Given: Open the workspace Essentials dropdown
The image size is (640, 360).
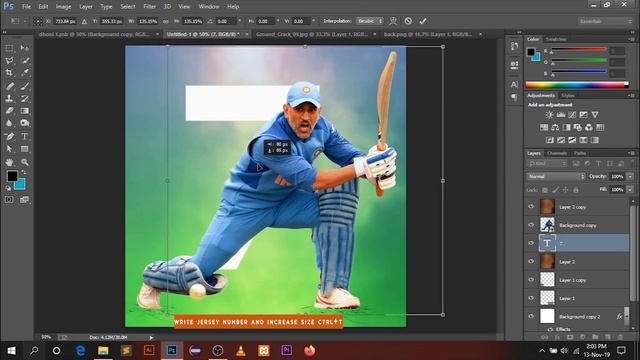Looking at the screenshot, I should tap(604, 21).
